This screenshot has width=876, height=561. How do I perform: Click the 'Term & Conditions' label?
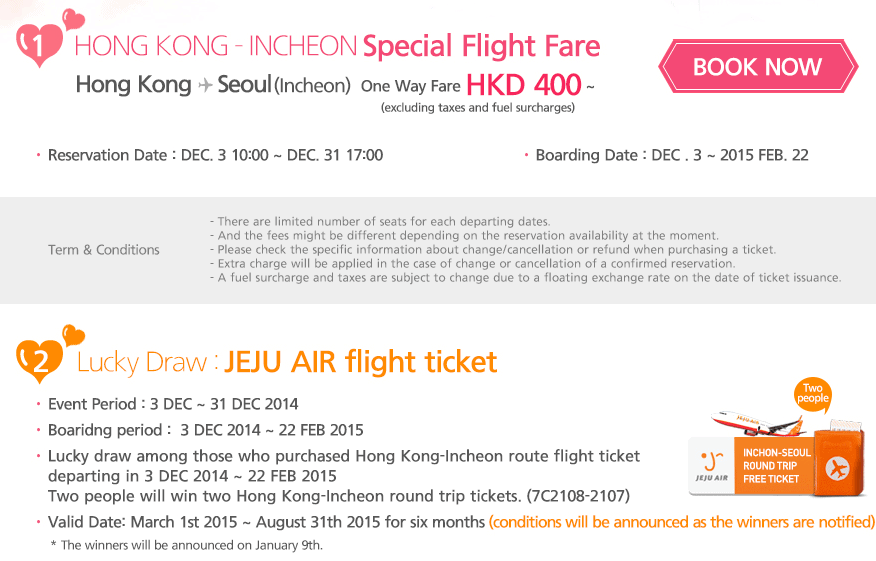click(104, 250)
